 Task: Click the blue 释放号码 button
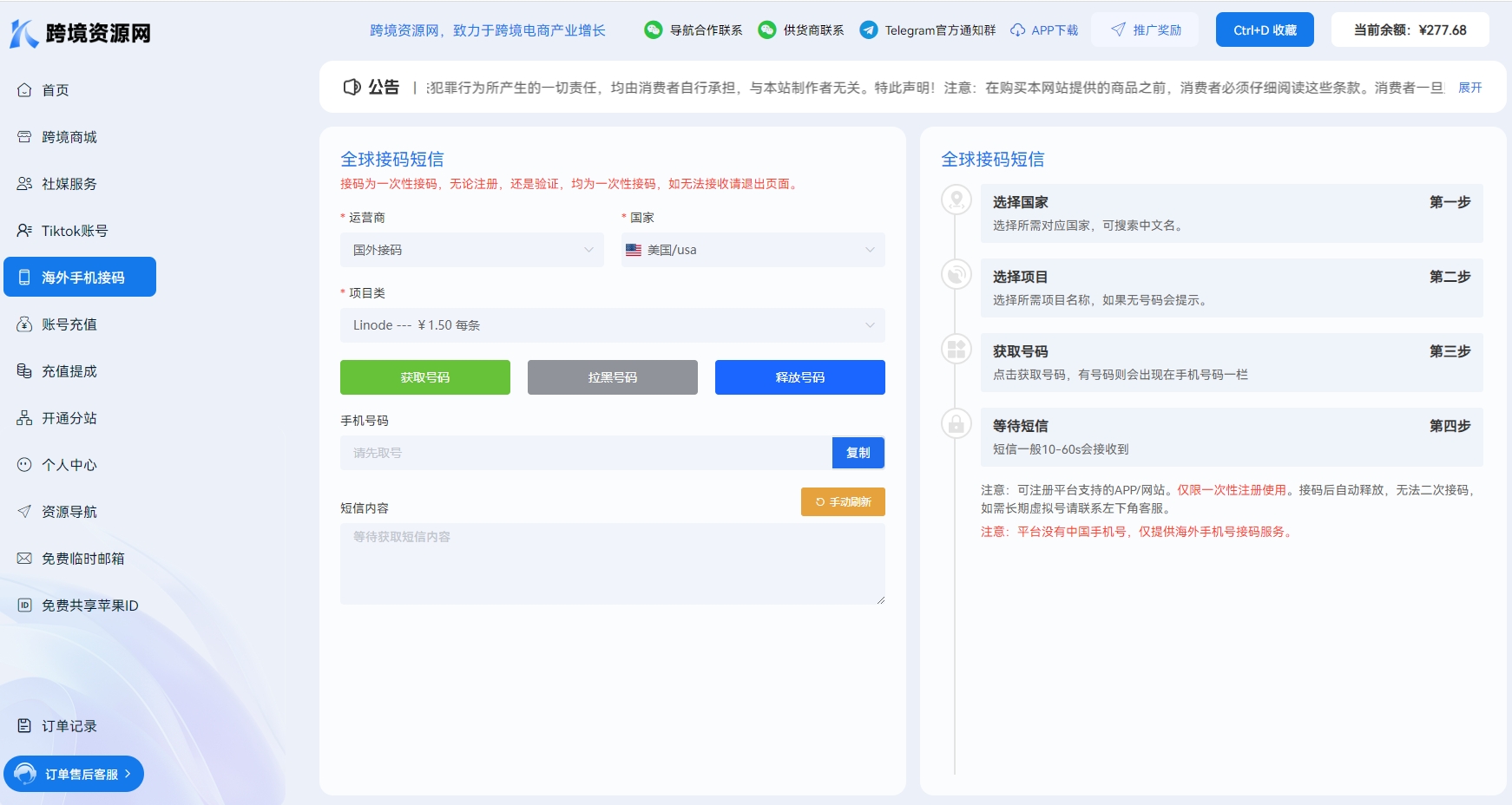click(800, 377)
